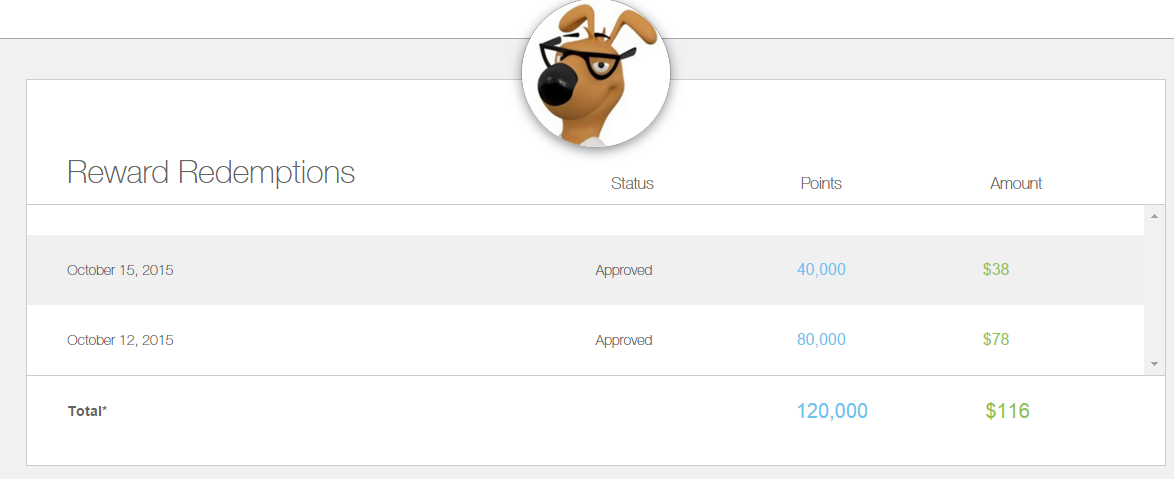Screen dimensions: 1174x479
Task: Click Approved status for October 15
Action: [x=624, y=270]
